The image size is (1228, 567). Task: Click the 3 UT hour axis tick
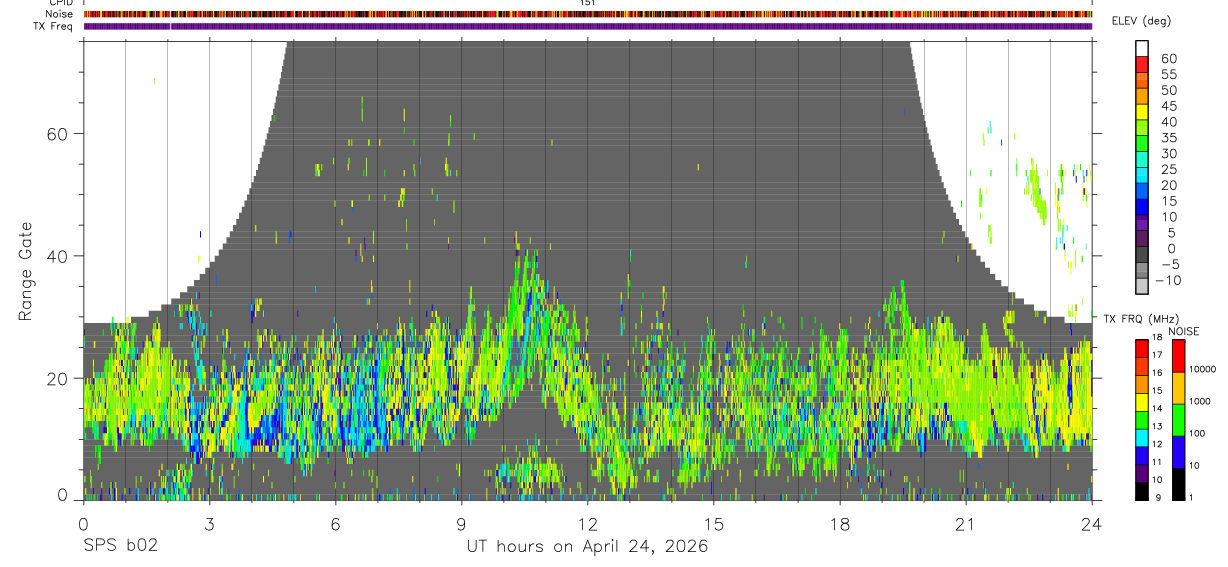click(209, 523)
